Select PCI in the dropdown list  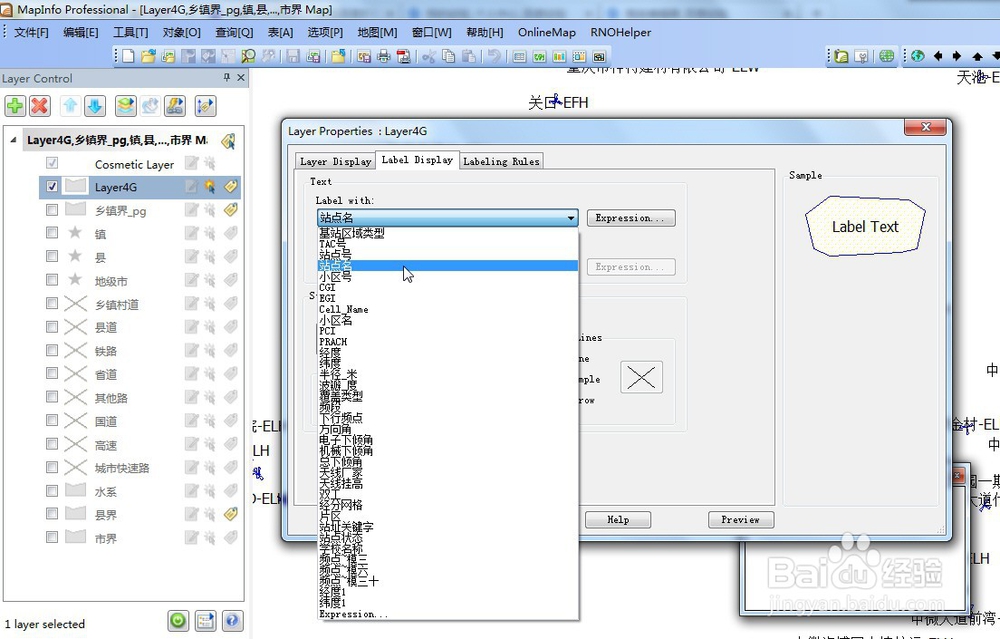[x=448, y=331]
